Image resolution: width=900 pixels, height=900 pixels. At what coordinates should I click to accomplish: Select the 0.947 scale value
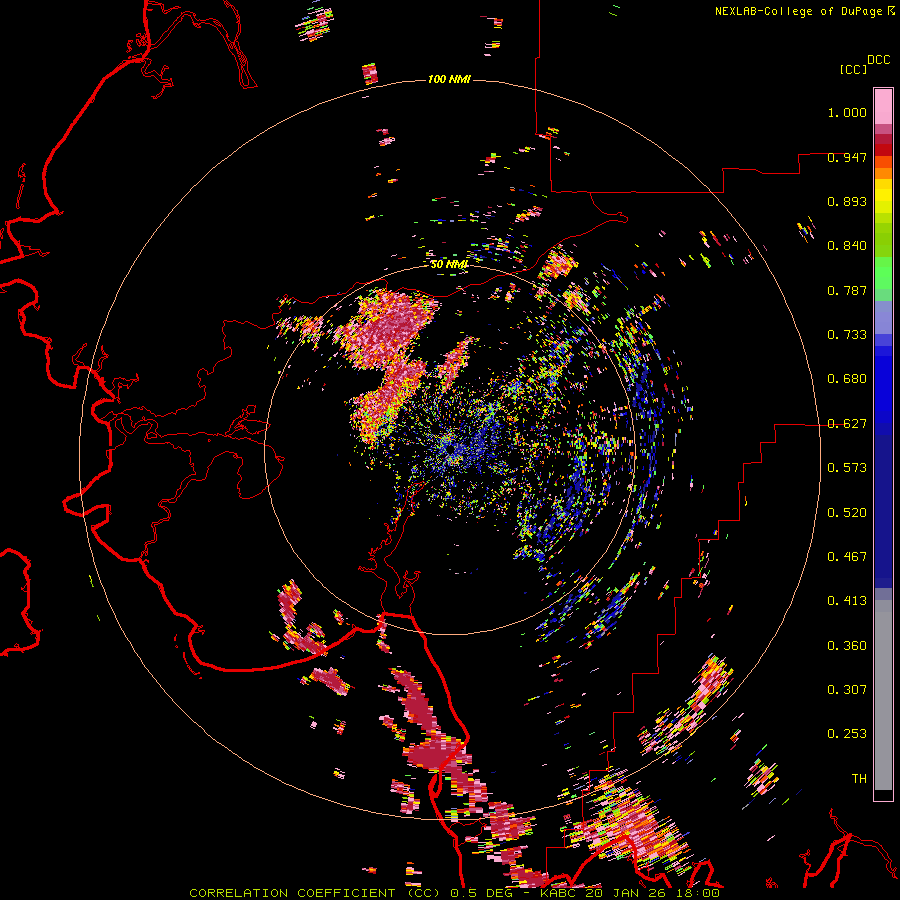[x=847, y=157]
